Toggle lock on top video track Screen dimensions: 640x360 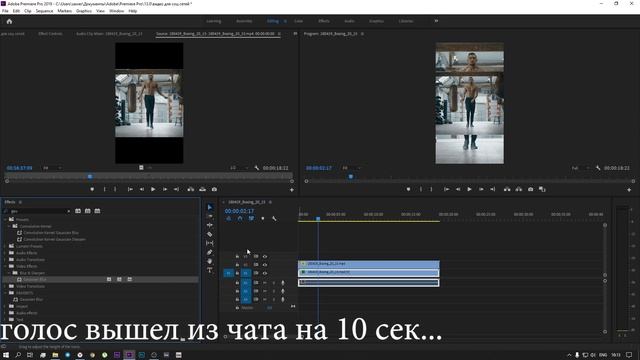pos(237,256)
